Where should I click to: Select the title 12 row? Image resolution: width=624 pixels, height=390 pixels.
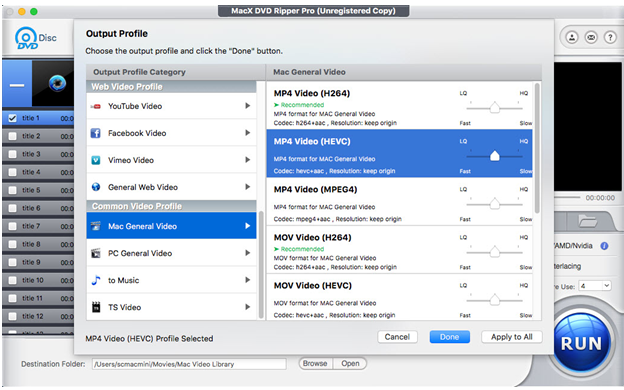pyautogui.click(x=38, y=316)
